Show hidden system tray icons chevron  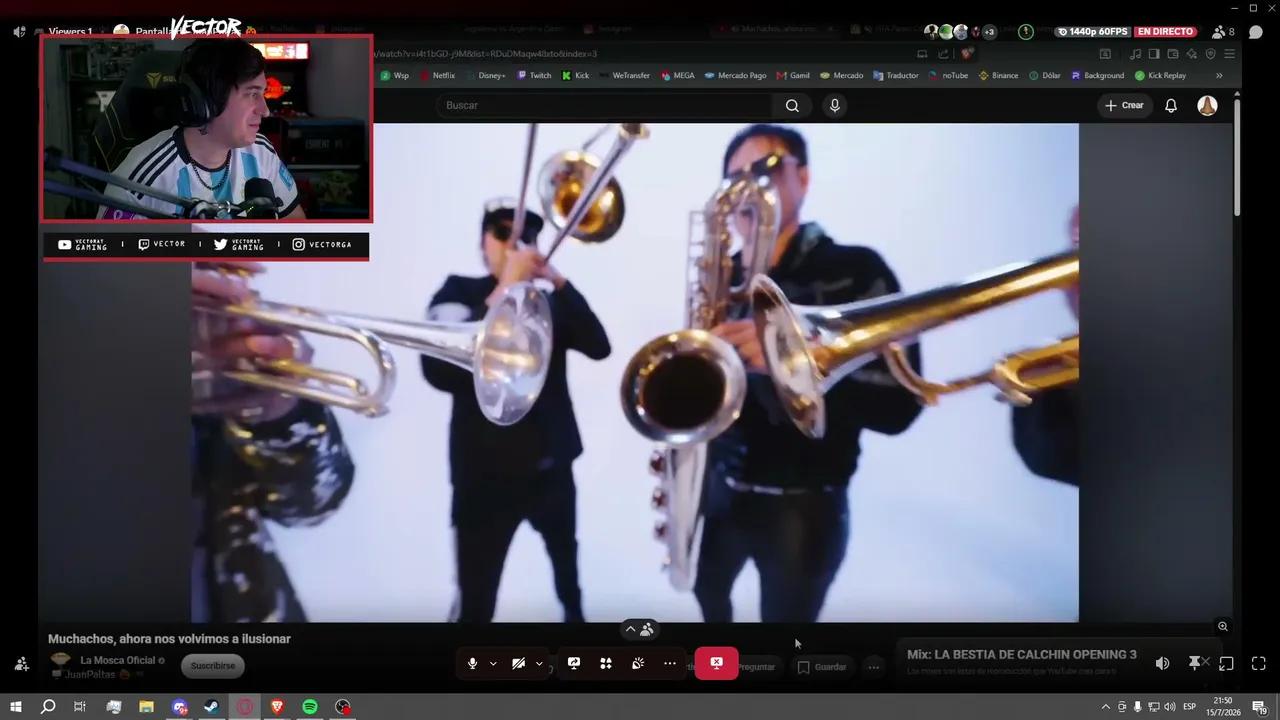pyautogui.click(x=1106, y=707)
